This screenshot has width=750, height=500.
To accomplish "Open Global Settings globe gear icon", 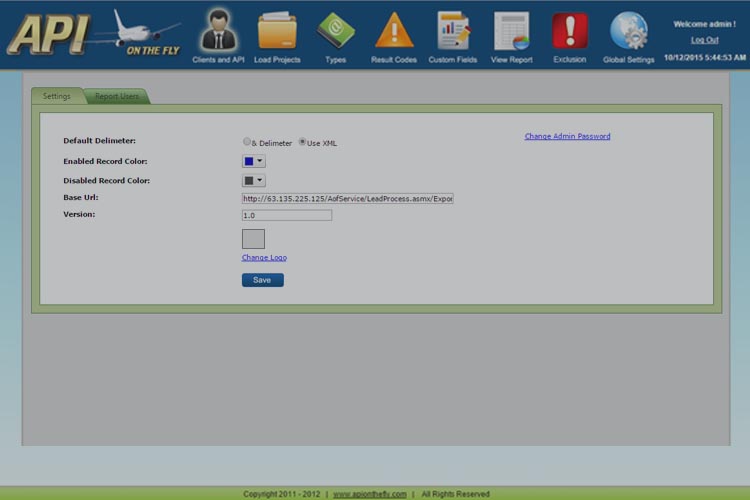I will click(x=629, y=31).
